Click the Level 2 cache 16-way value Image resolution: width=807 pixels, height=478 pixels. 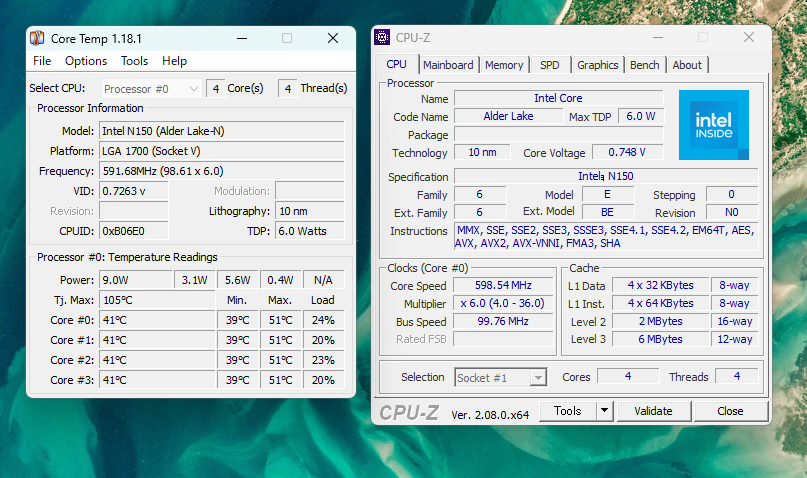tap(734, 321)
